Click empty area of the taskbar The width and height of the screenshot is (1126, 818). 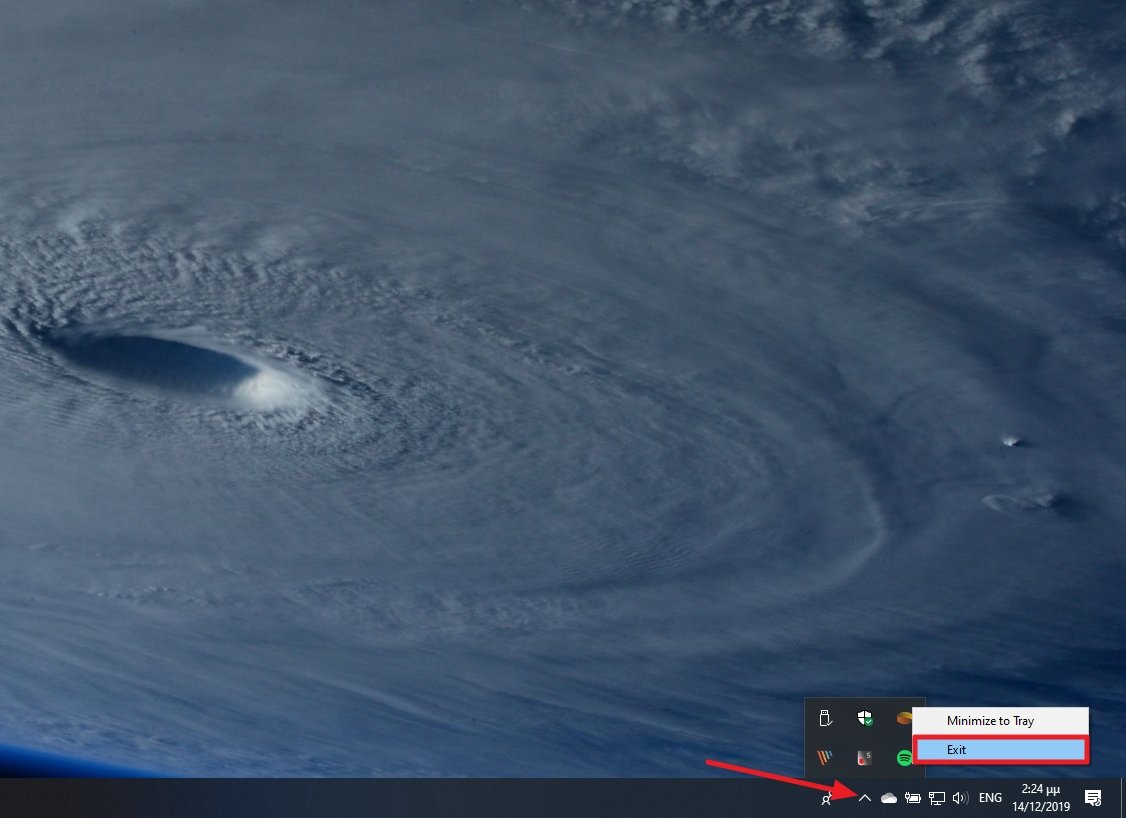pos(400,798)
